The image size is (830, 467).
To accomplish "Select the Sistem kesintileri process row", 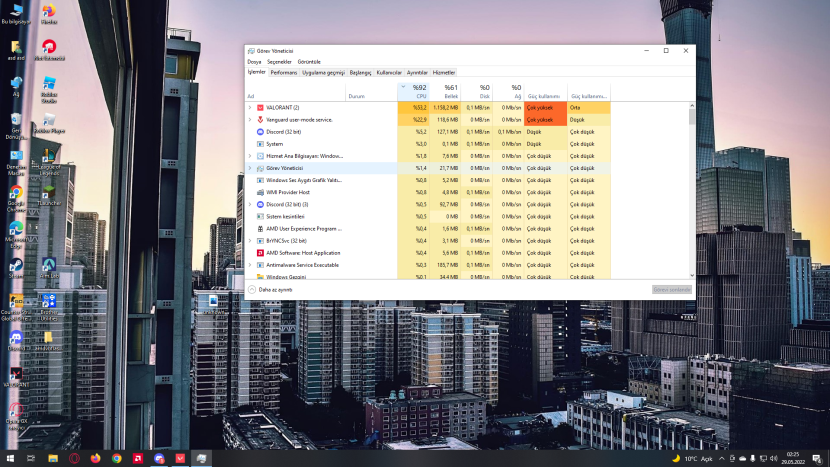I will 427,217.
